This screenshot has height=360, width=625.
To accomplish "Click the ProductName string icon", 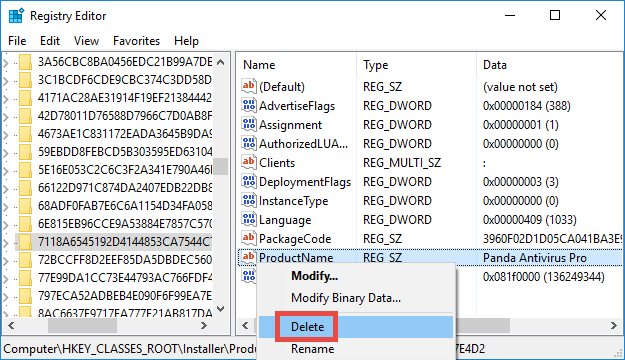I will pos(249,257).
